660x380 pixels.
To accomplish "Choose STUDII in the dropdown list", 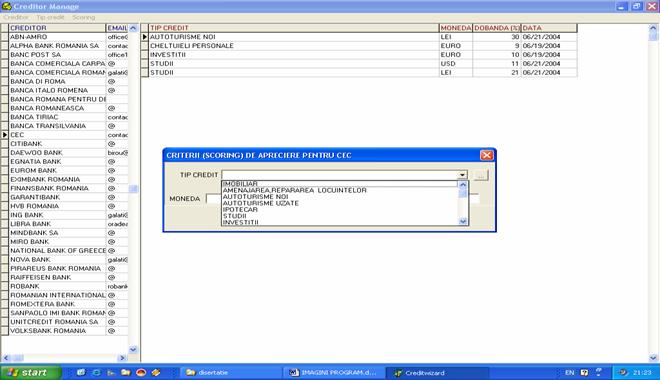I will pyautogui.click(x=340, y=215).
